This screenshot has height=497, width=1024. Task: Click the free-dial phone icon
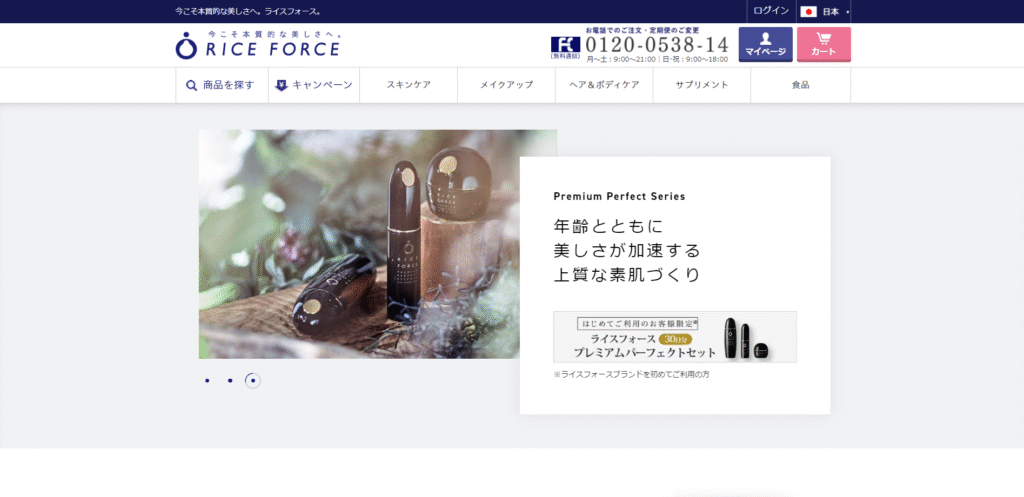[x=565, y=46]
